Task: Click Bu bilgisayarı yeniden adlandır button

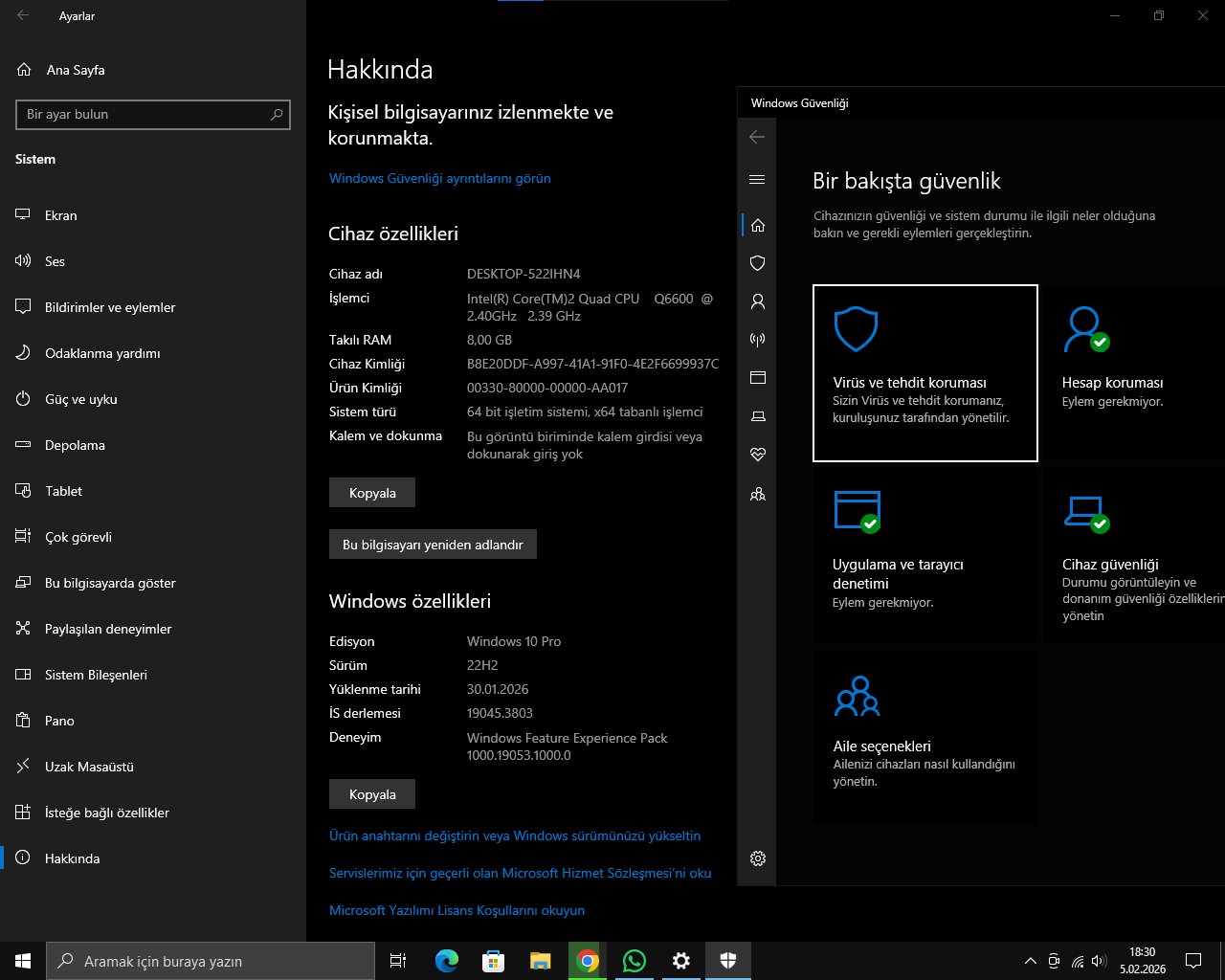Action: pyautogui.click(x=433, y=545)
